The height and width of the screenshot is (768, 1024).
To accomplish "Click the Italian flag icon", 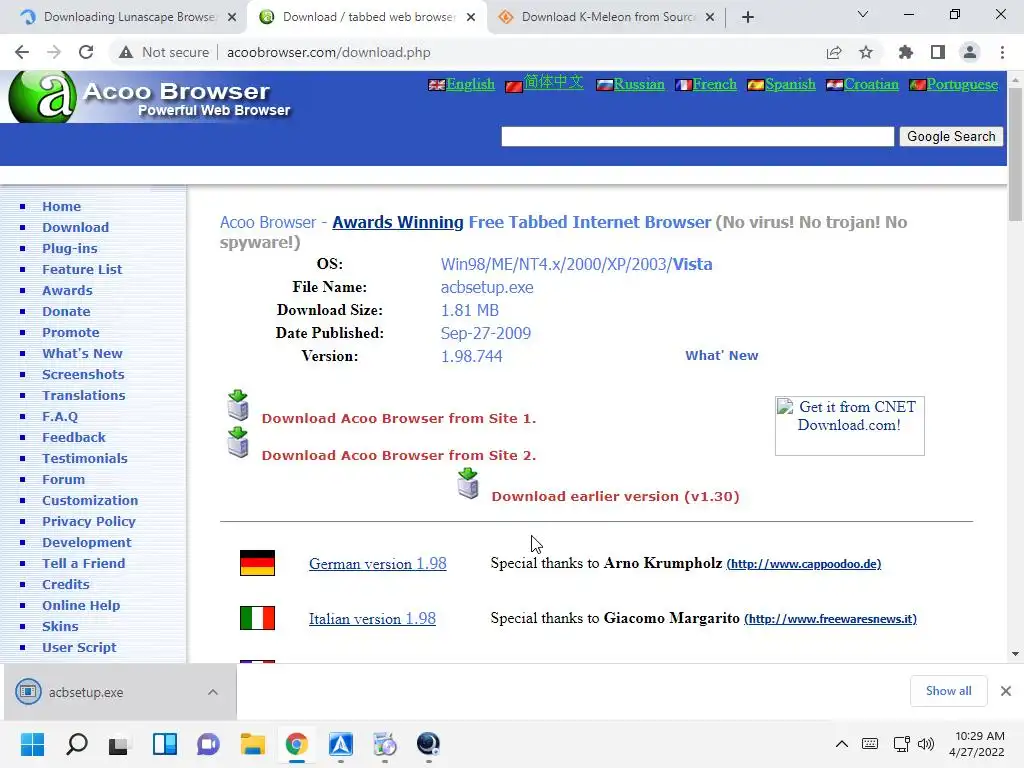I will coord(257,618).
